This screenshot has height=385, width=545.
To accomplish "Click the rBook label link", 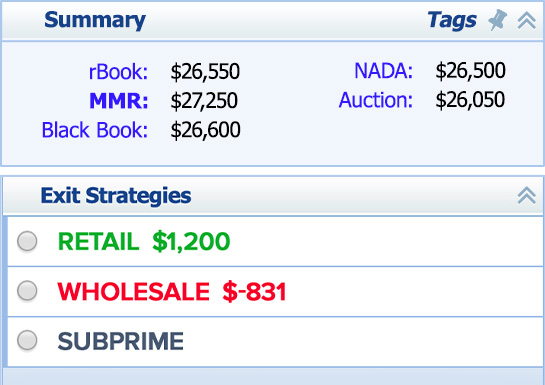I will click(119, 72).
